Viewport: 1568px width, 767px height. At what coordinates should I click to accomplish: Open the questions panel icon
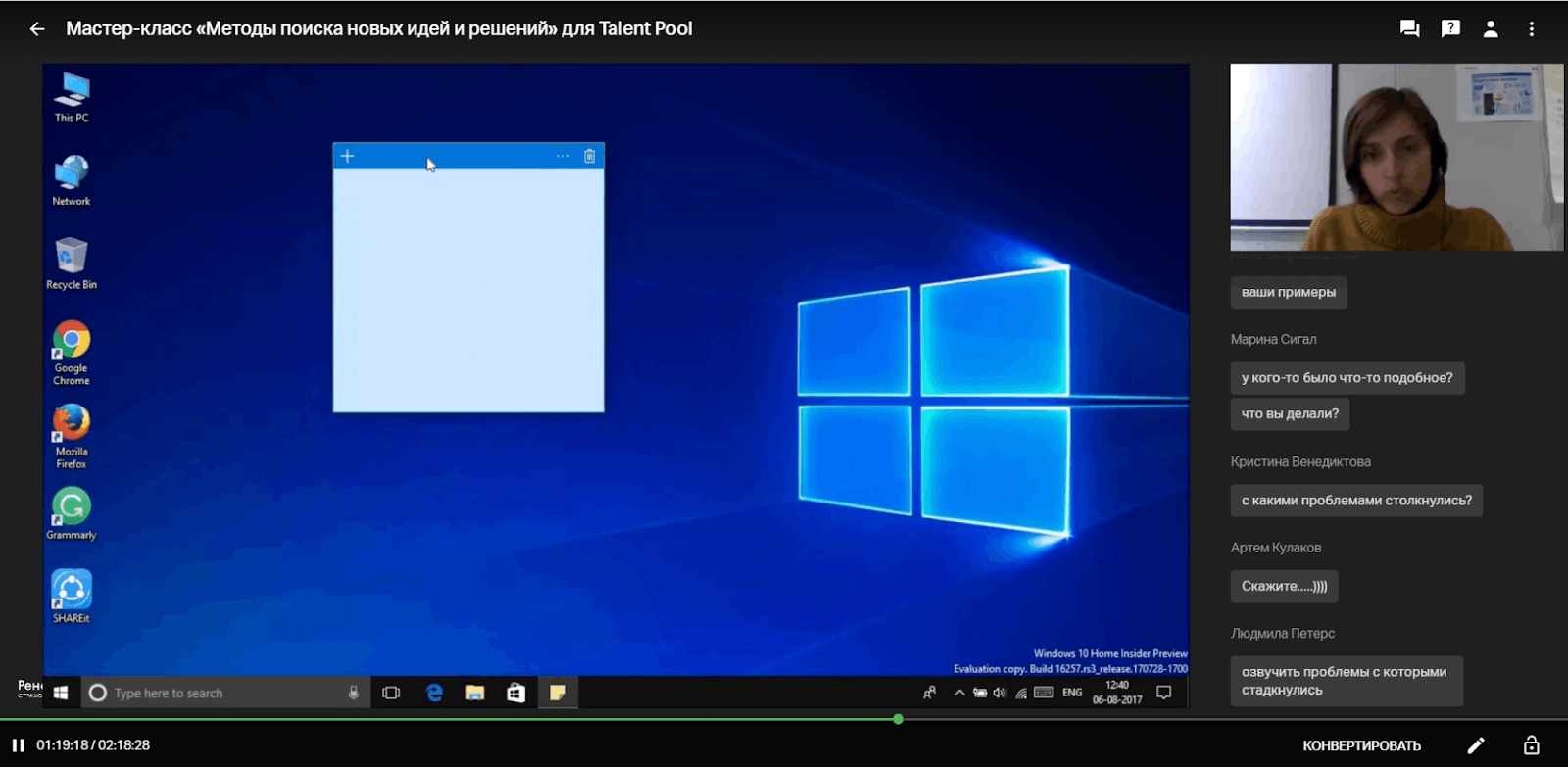click(1450, 29)
